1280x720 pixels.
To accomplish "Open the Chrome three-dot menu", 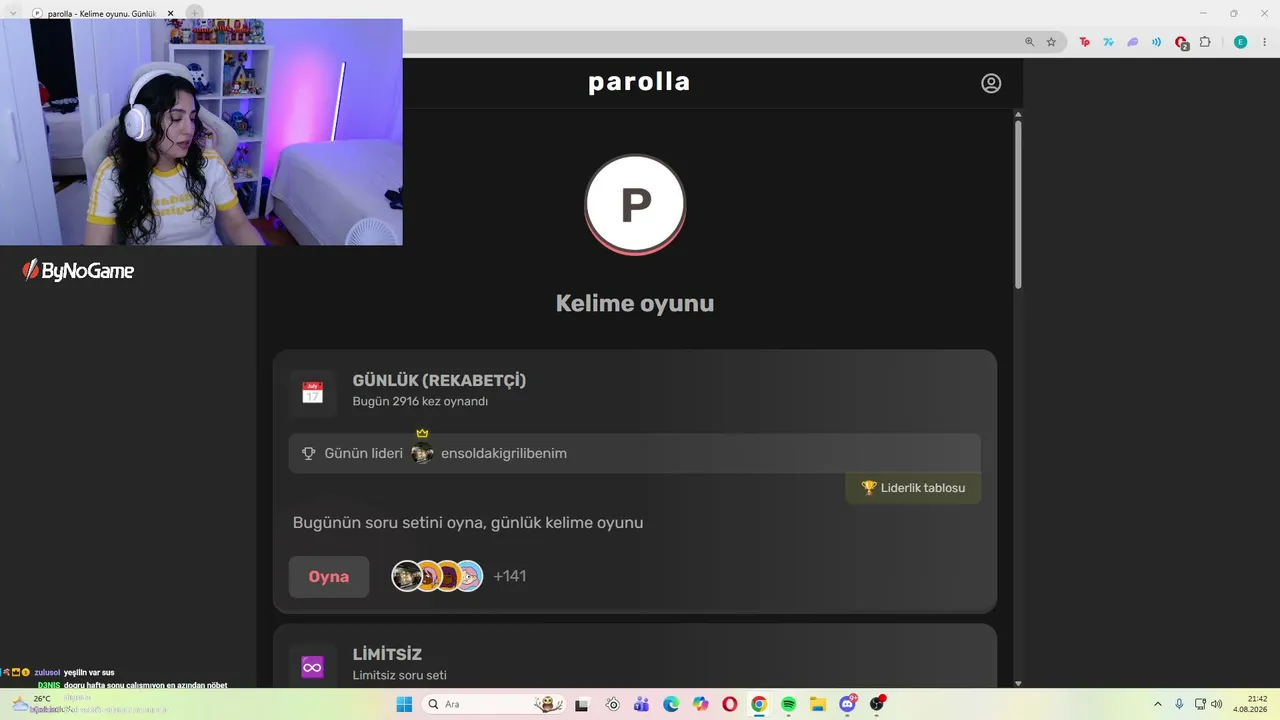I will pos(1264,42).
